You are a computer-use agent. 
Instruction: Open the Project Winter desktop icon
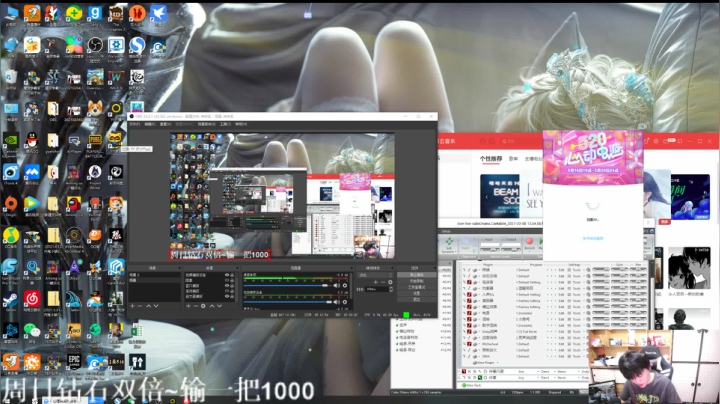[x=95, y=172]
